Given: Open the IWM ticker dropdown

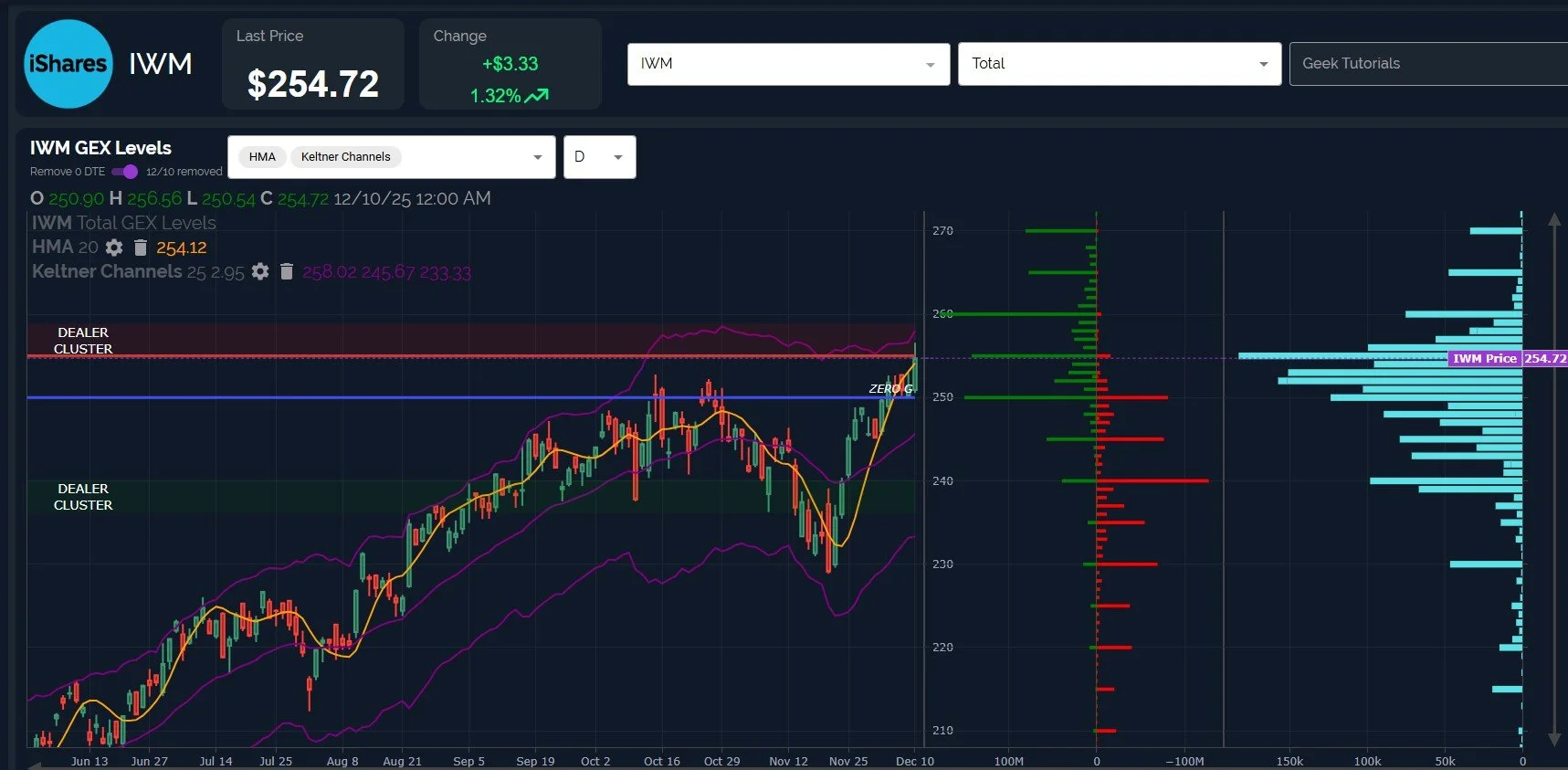Looking at the screenshot, I should [788, 64].
